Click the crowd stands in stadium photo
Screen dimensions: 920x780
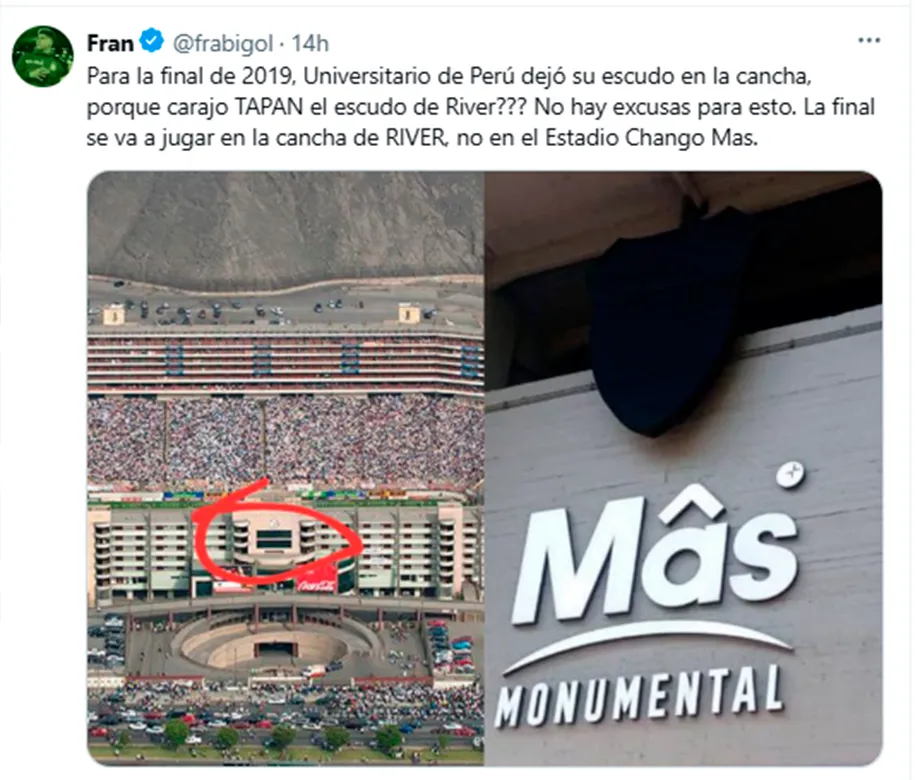click(285, 440)
